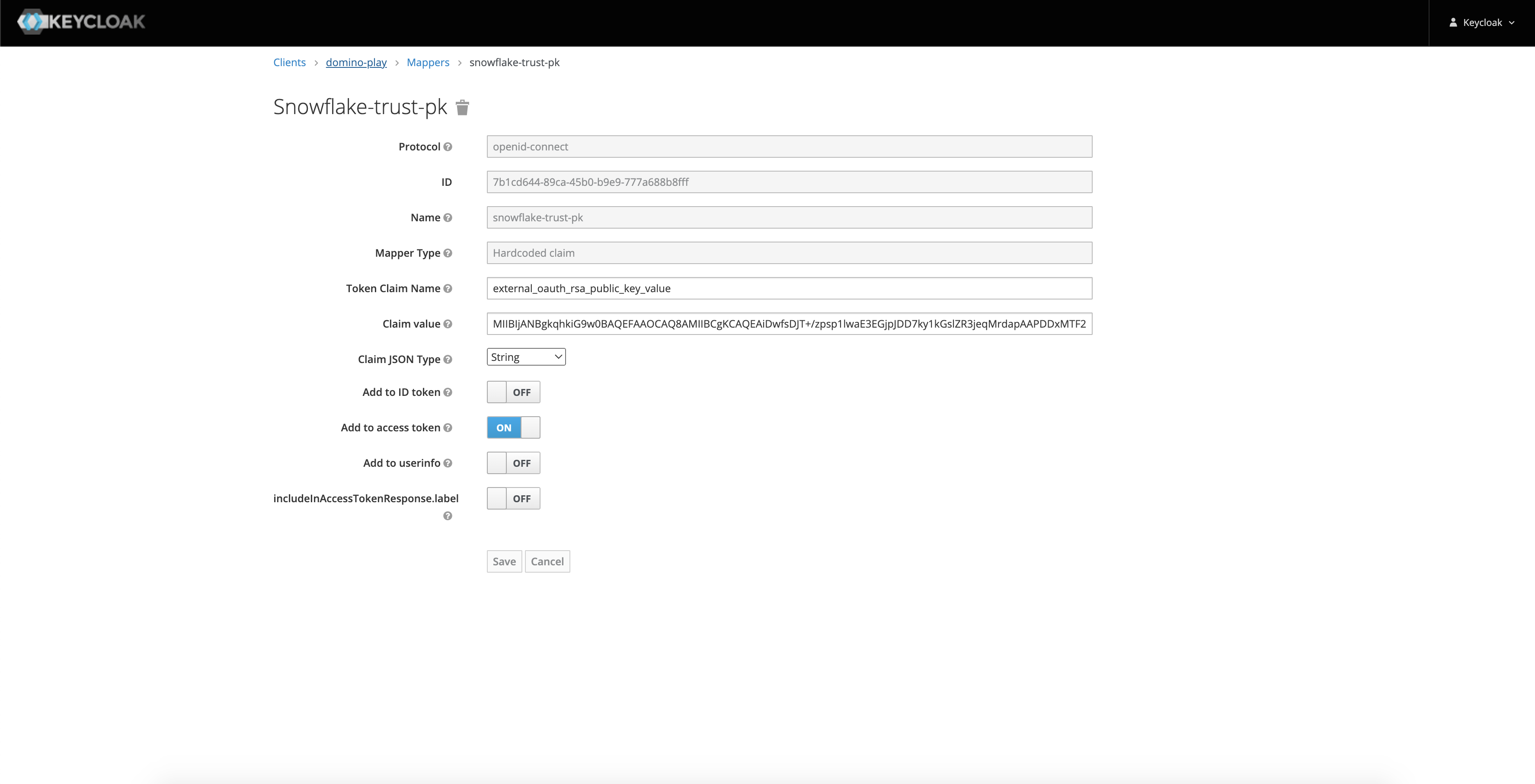1535x784 pixels.
Task: Show Add to access token help icon
Action: 448,428
